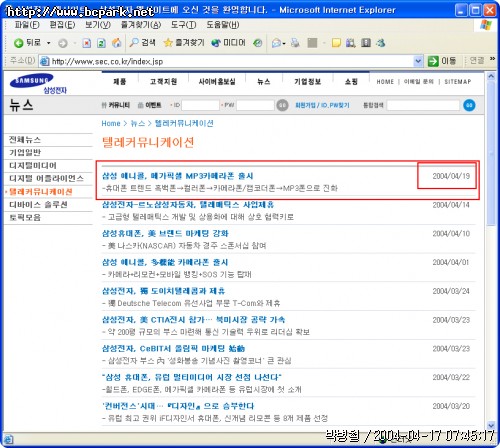
Task: Open the Media (미디어) toolbar button
Action: 228,43
